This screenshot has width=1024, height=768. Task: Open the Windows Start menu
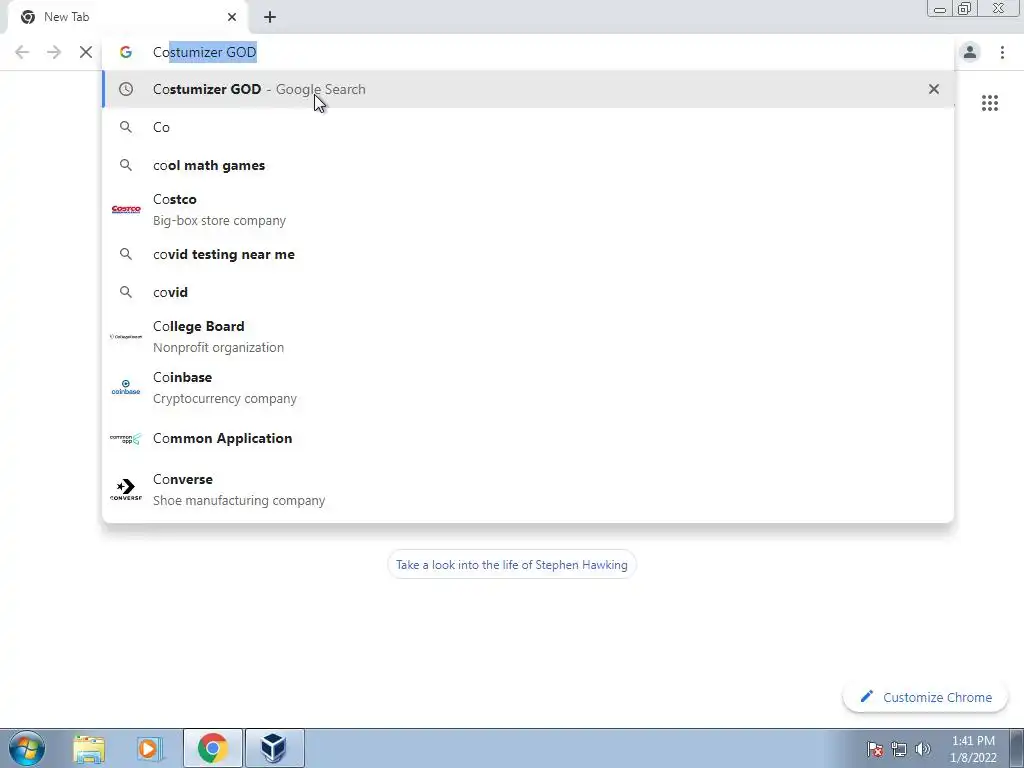[x=27, y=748]
